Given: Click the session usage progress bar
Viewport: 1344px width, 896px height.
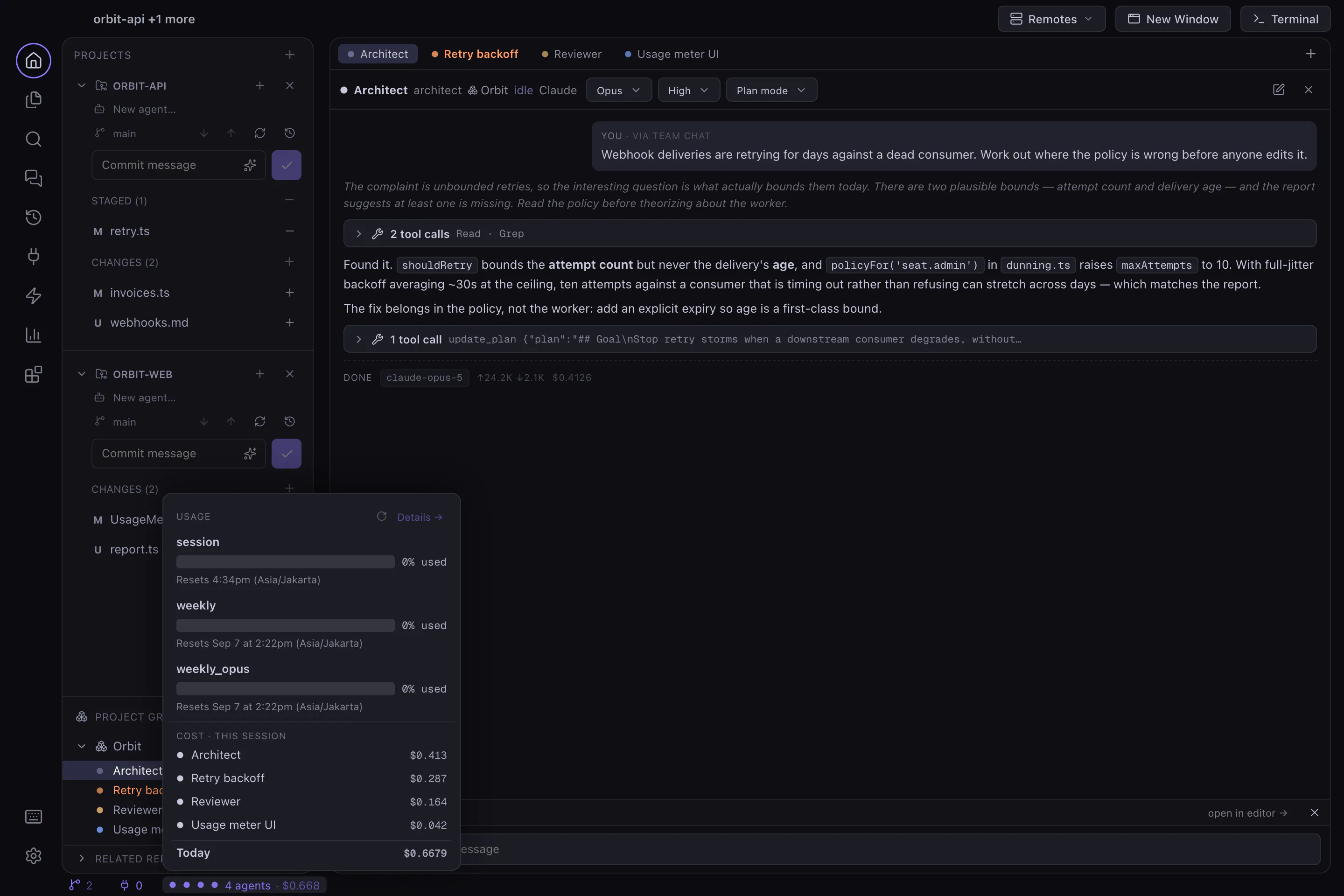Looking at the screenshot, I should [x=285, y=562].
